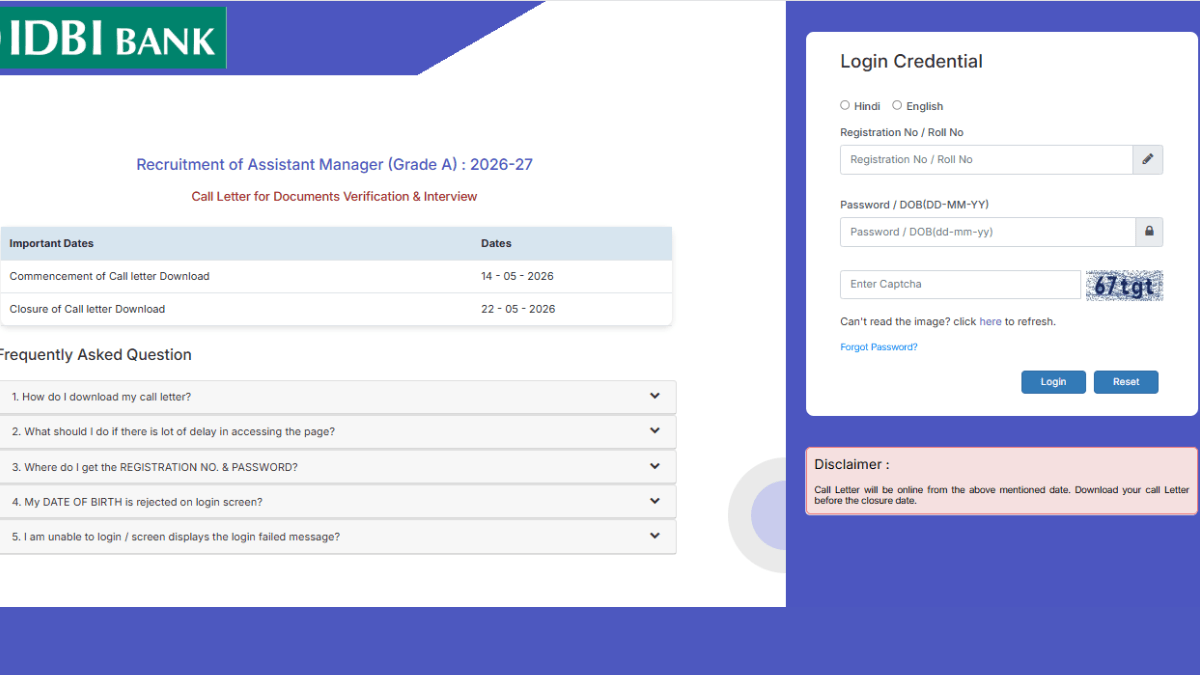The height and width of the screenshot is (675, 1200).
Task: Click the disclaimer text about call letter availability
Action: coord(1001,495)
